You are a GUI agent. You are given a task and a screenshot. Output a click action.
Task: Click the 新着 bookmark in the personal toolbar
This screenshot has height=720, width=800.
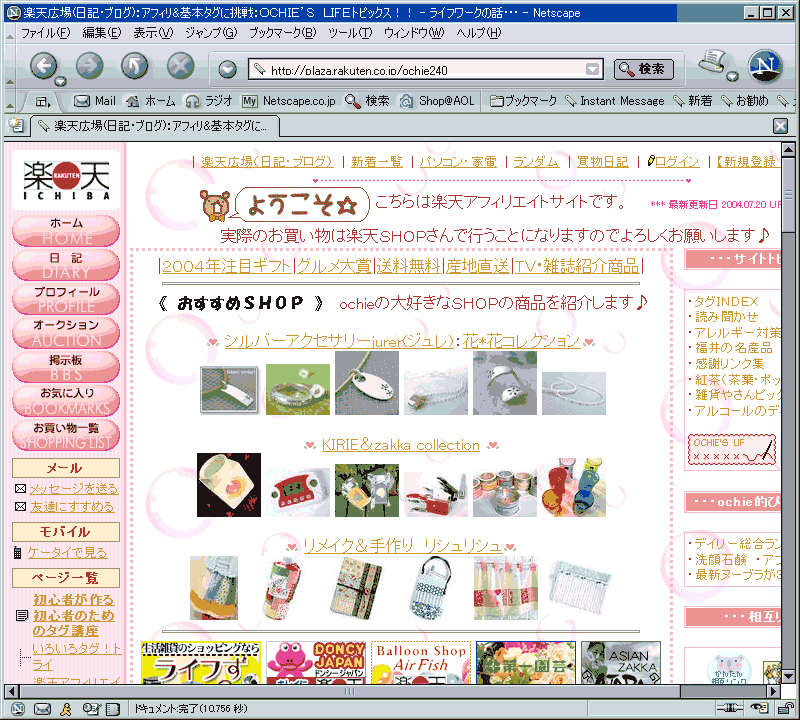coord(692,101)
